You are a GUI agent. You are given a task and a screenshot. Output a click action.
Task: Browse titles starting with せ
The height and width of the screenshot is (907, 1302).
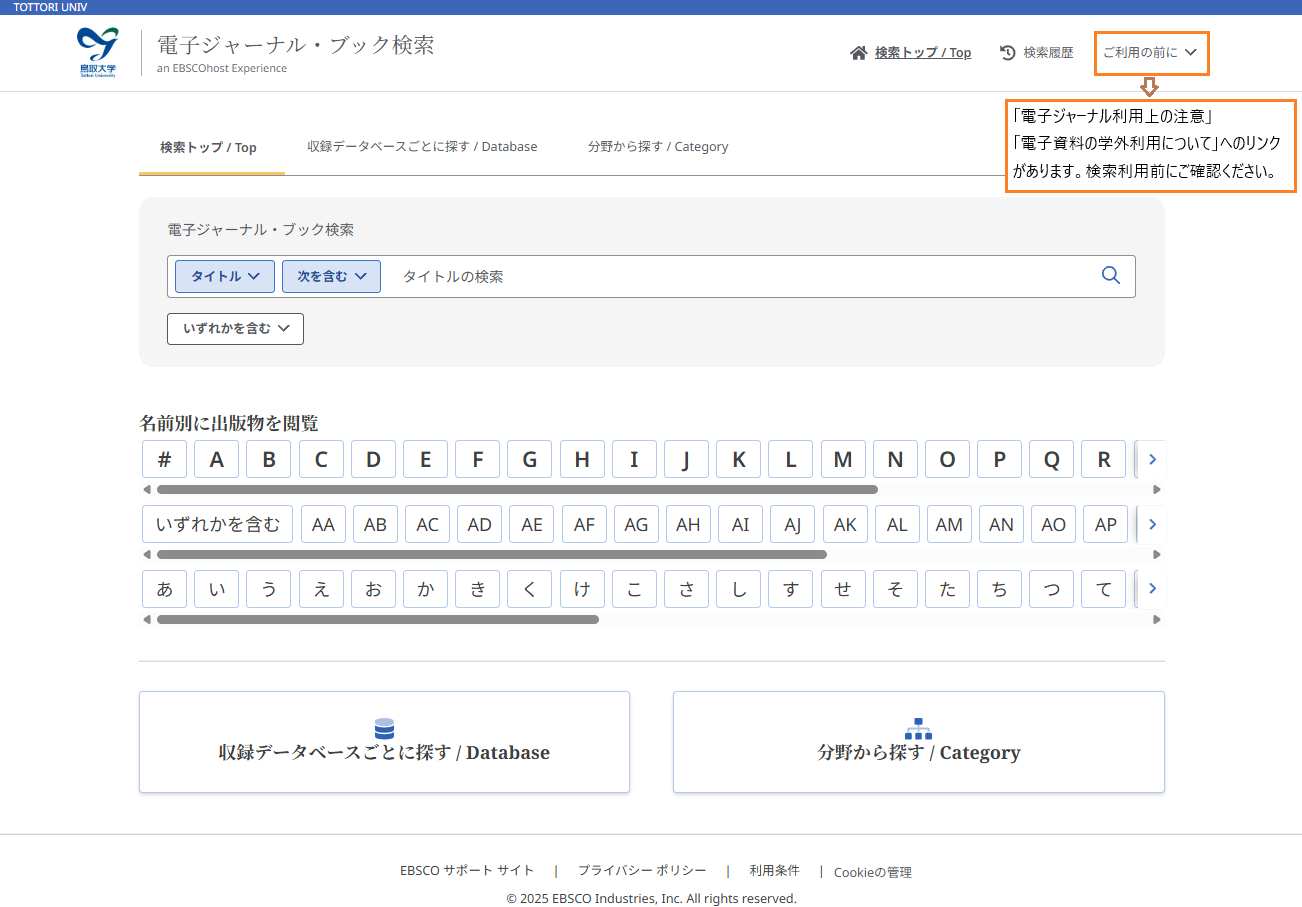[843, 589]
